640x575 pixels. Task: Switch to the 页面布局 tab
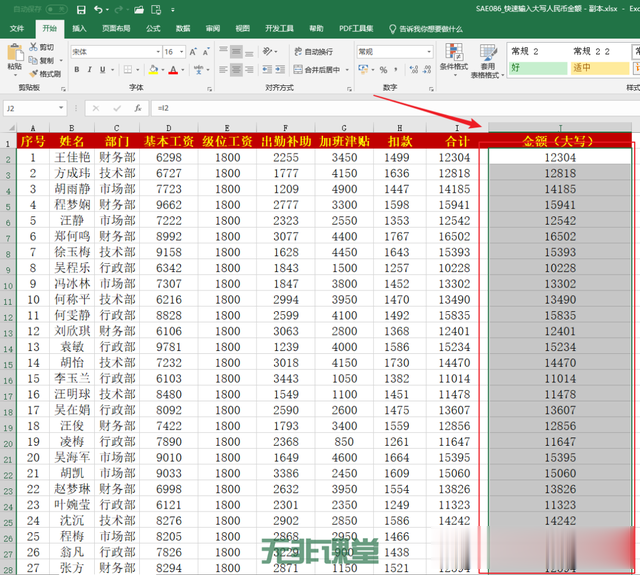coord(116,29)
